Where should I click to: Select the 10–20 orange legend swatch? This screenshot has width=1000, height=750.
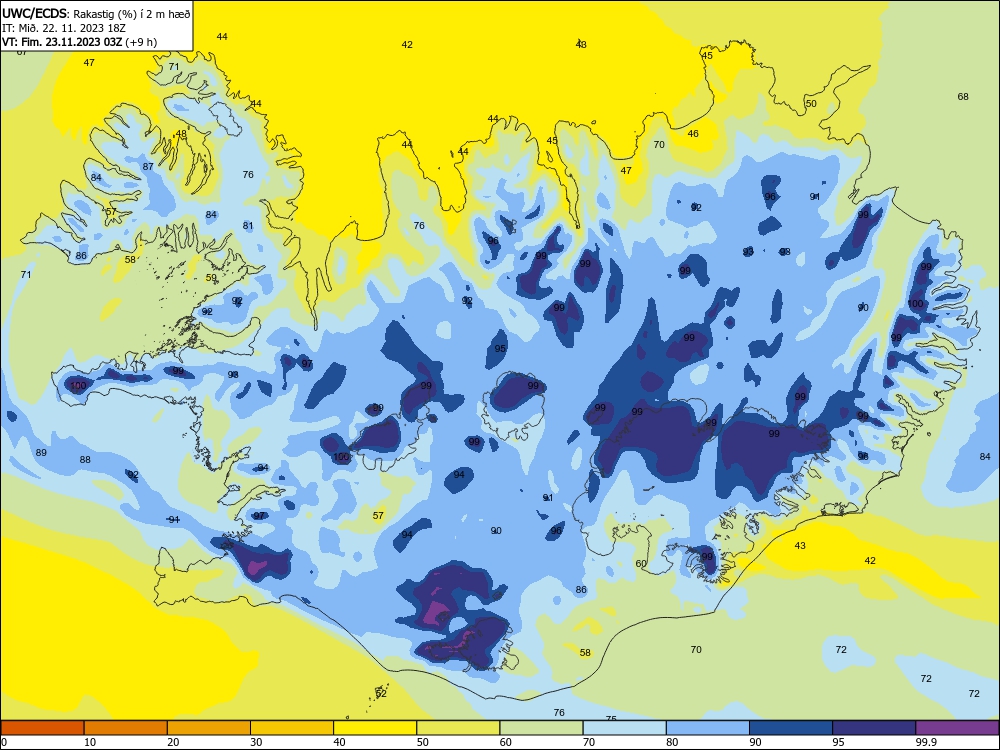pyautogui.click(x=126, y=728)
